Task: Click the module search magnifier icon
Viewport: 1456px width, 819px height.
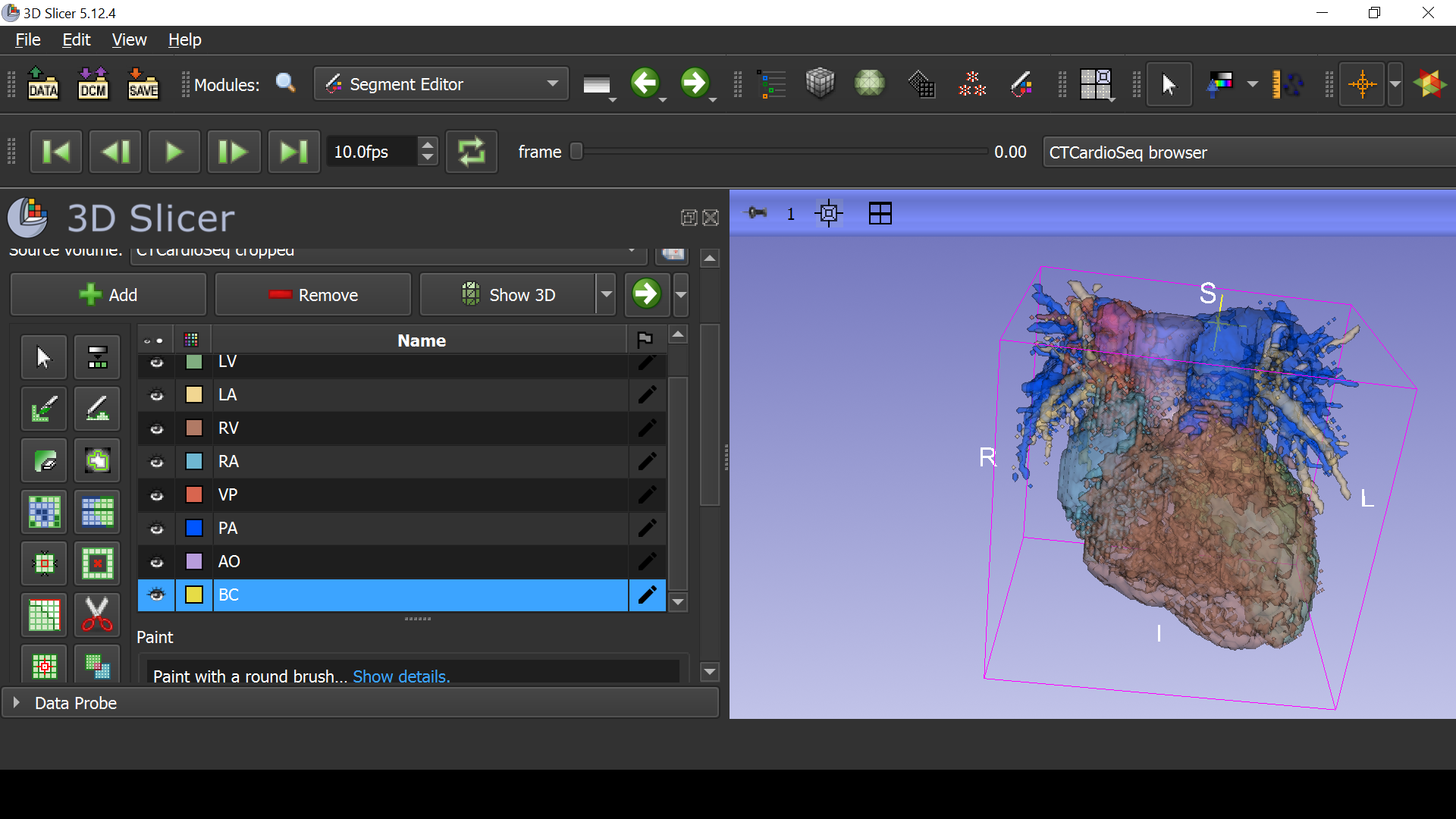Action: [286, 83]
